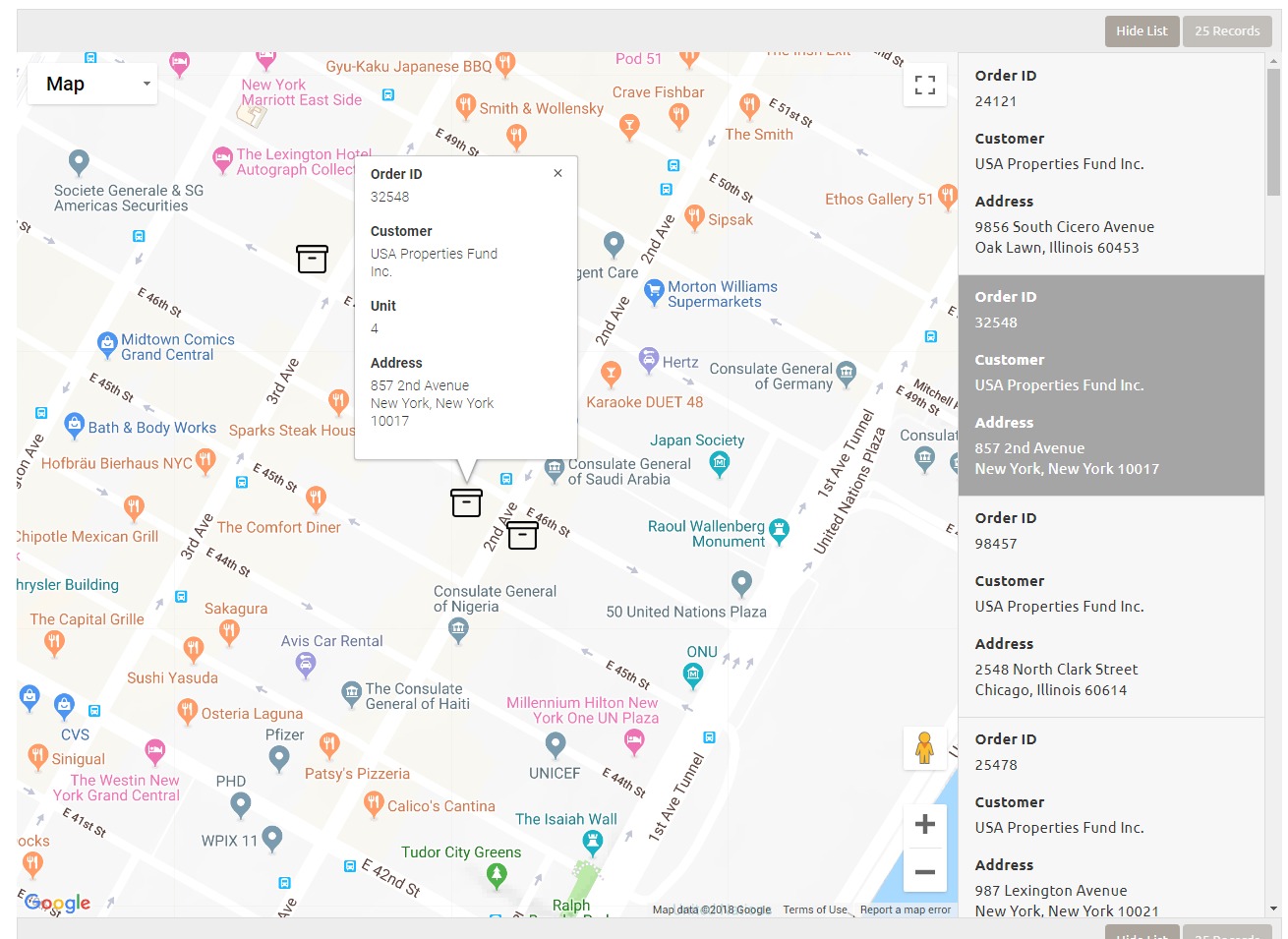Click Osteria Laguna restaurant pin
Viewport: 1288px width, 939px height.
187,712
